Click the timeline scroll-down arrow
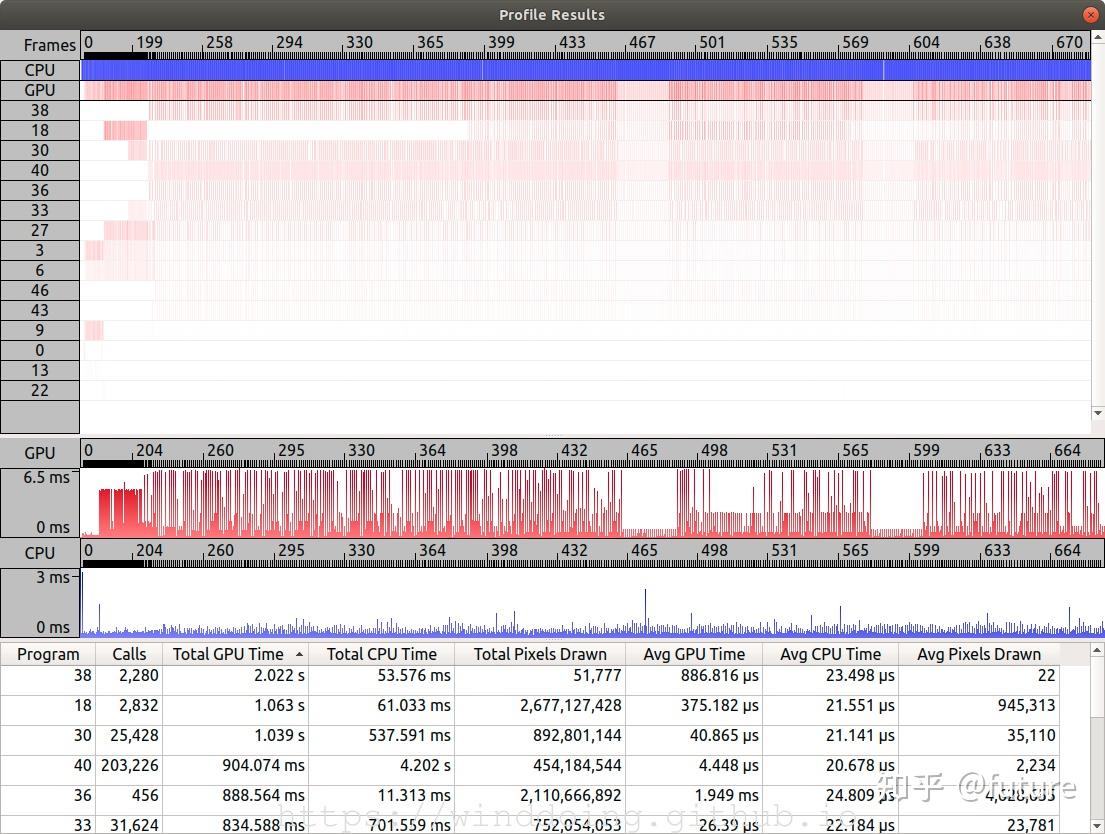1105x834 pixels. click(x=1098, y=413)
